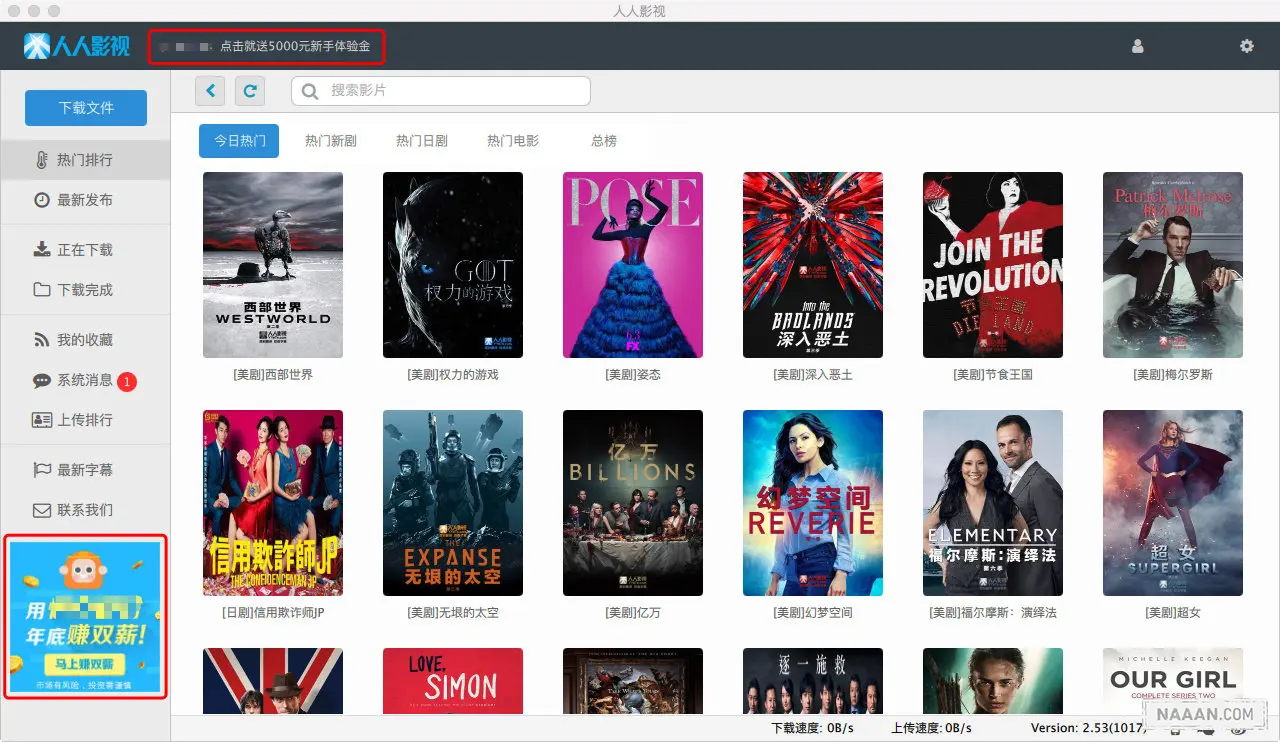Click the [美剧]姿态 title
1280x742 pixels.
pyautogui.click(x=633, y=375)
